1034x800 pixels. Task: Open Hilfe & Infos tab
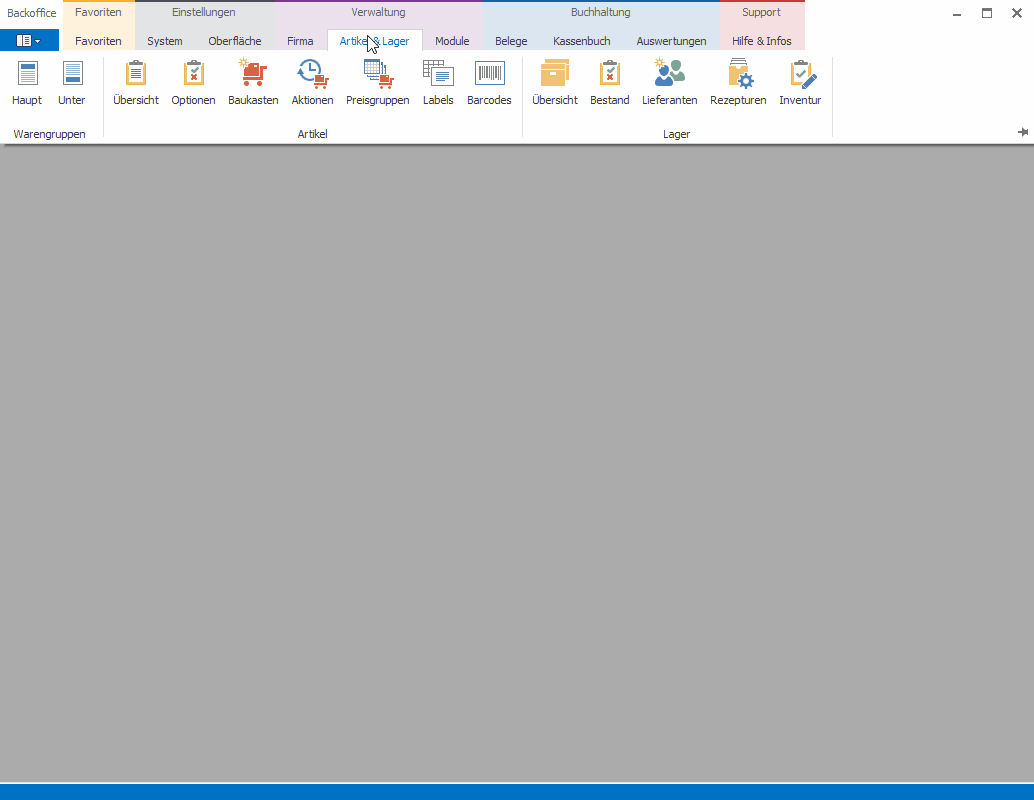click(762, 41)
